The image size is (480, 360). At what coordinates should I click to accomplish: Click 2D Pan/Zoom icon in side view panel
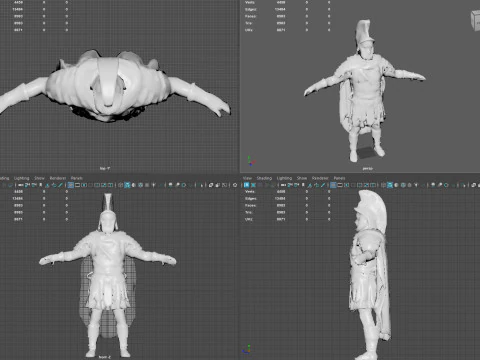[317, 185]
